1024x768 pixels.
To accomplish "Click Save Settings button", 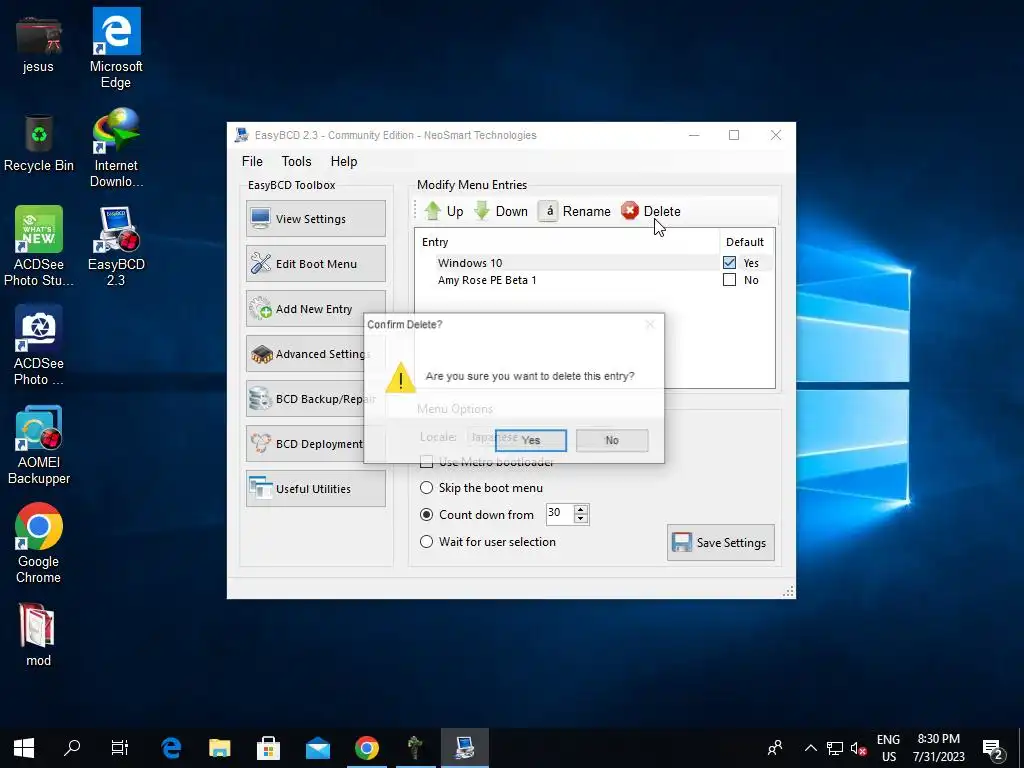I will 721,543.
